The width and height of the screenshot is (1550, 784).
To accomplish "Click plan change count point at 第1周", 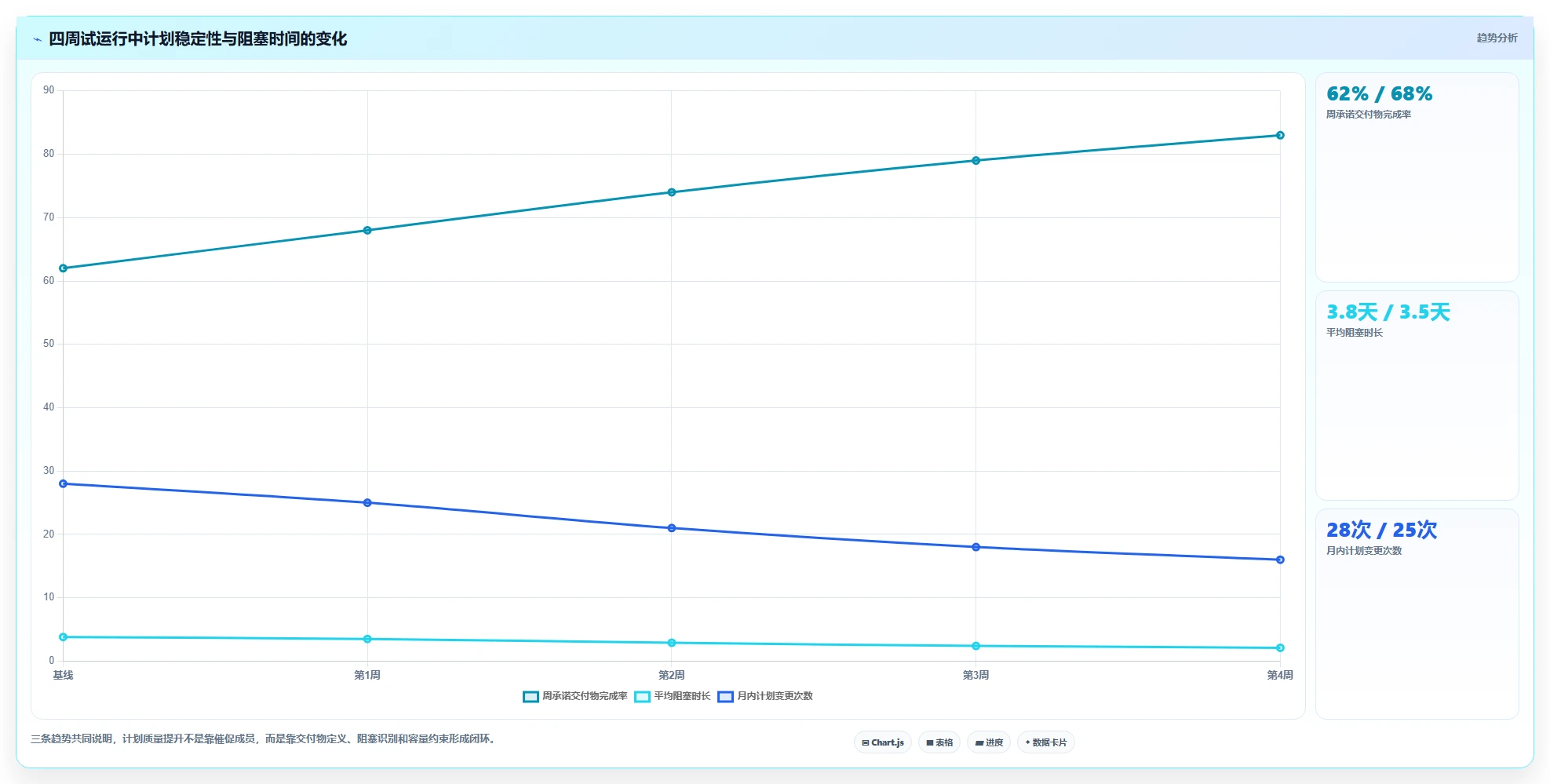I will 367,503.
